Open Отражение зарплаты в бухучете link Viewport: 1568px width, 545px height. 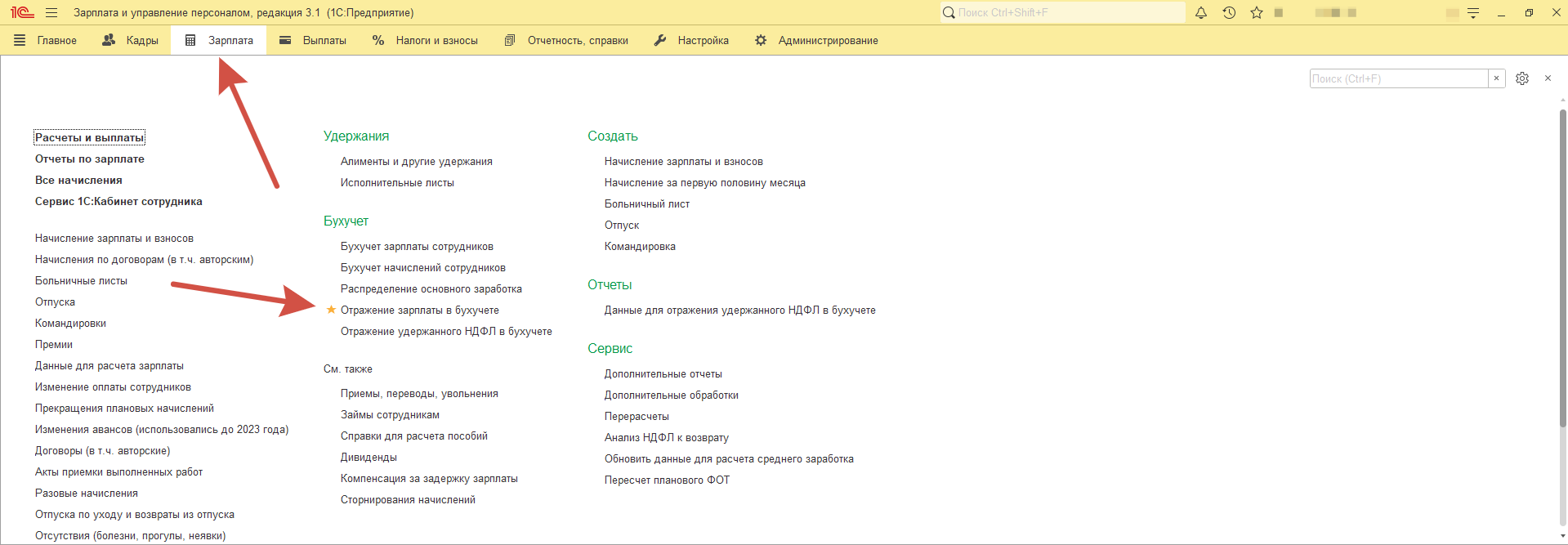click(419, 310)
